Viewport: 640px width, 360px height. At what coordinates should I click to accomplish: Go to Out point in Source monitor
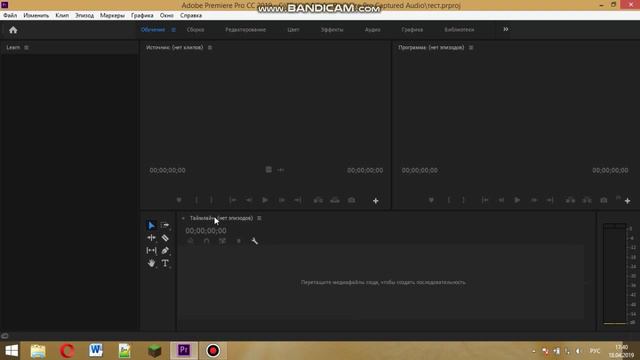[298, 200]
